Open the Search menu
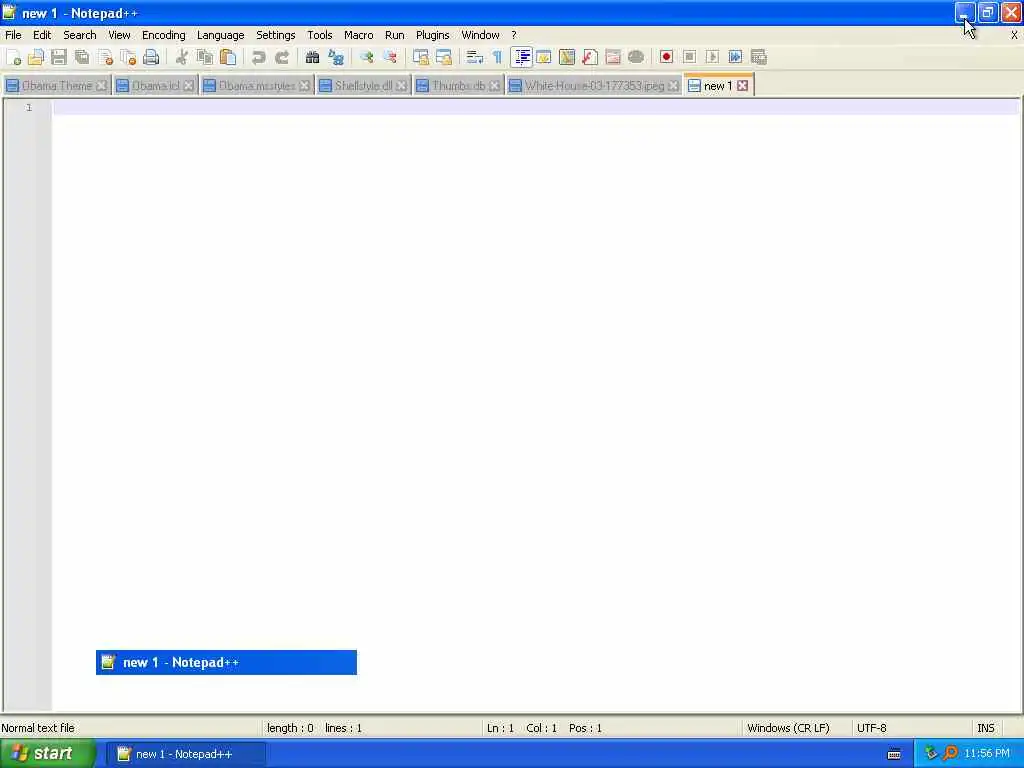This screenshot has width=1024, height=768. click(x=80, y=35)
